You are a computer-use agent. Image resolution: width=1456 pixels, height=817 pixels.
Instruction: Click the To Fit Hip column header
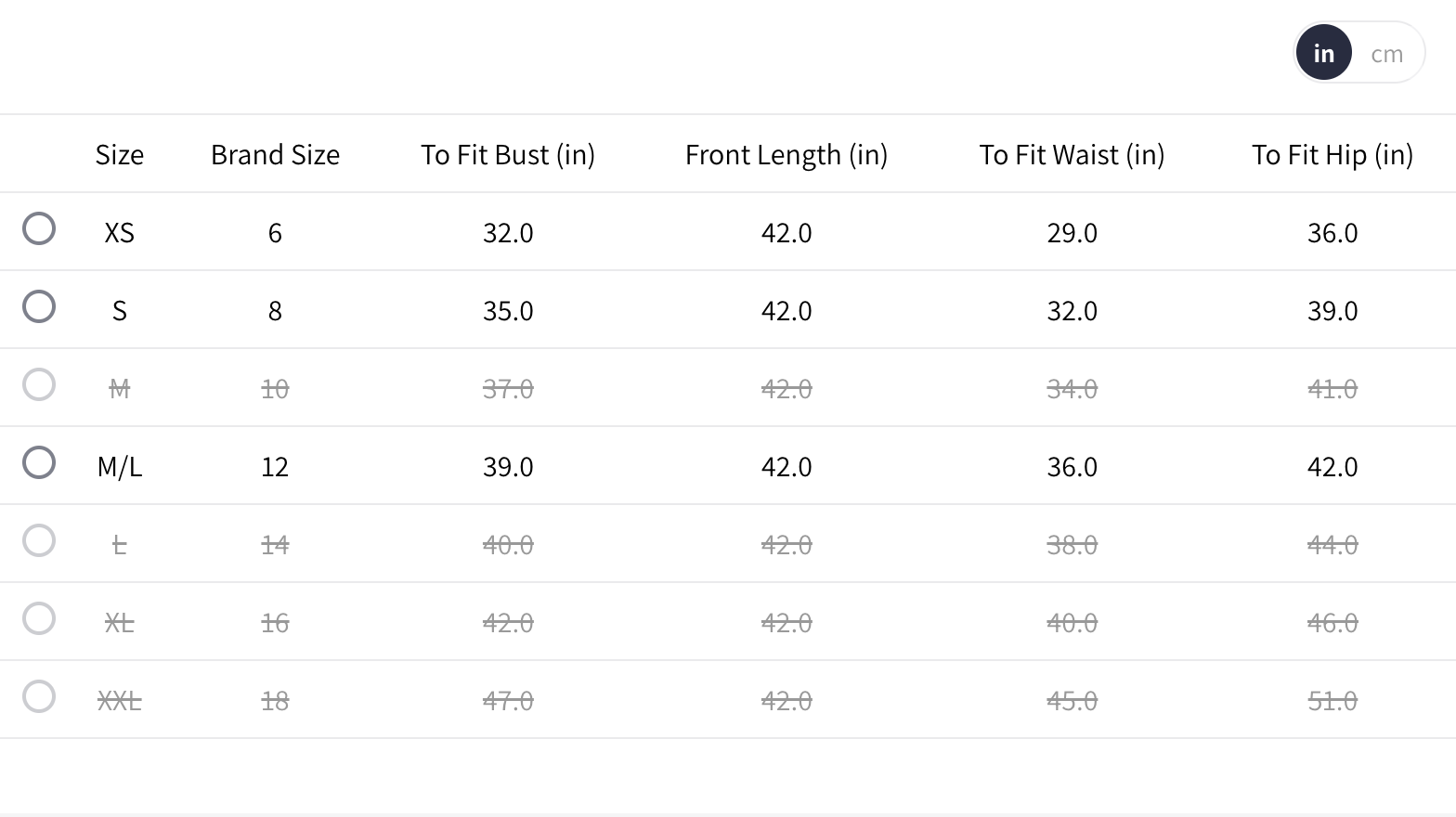pyautogui.click(x=1332, y=155)
